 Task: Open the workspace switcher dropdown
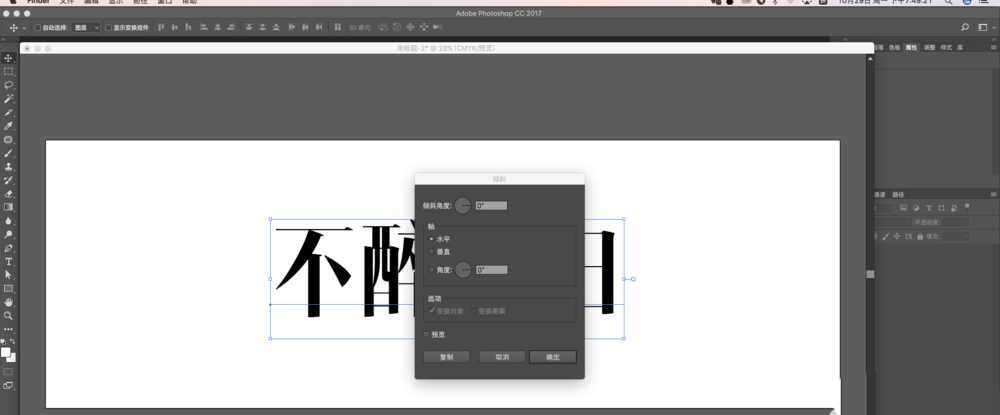(x=983, y=27)
